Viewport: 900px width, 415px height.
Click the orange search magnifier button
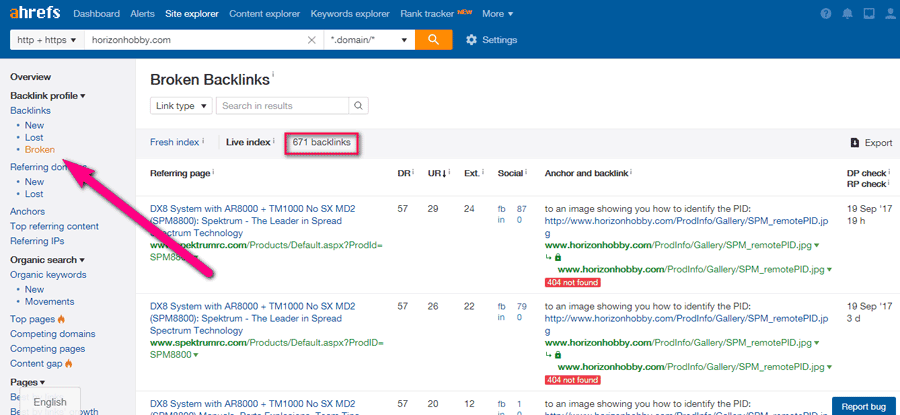(433, 40)
